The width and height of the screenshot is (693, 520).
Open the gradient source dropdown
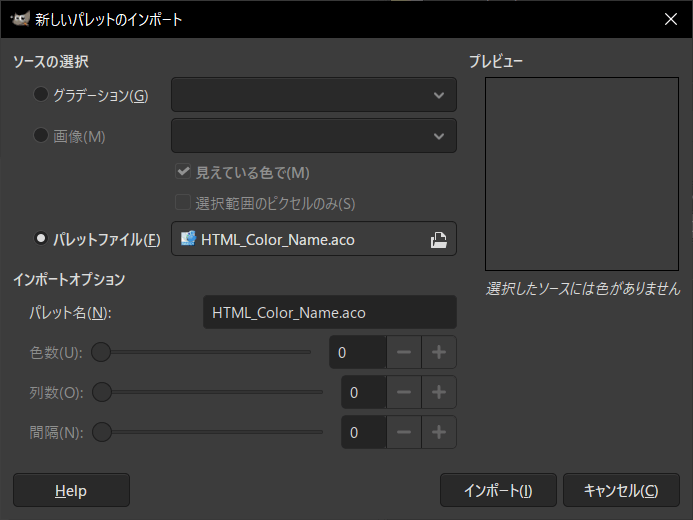tap(314, 95)
